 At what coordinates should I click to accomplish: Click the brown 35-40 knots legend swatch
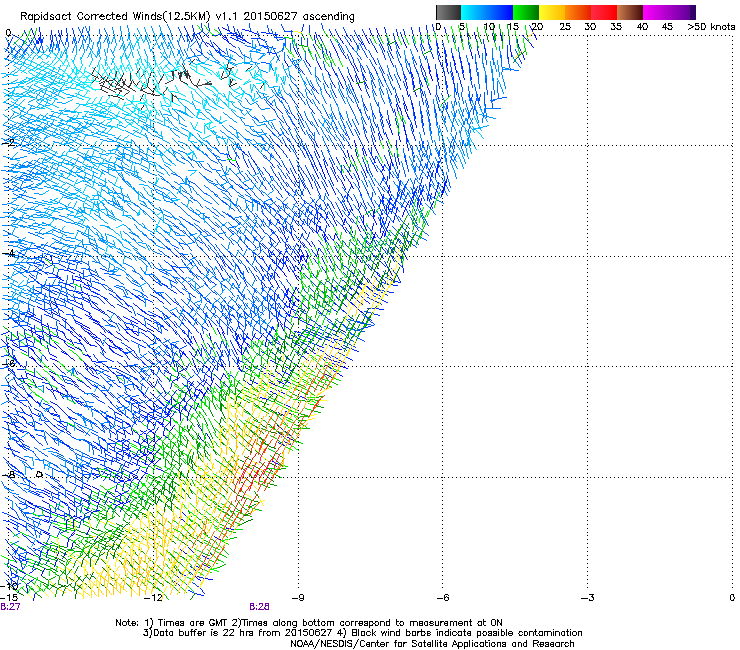[630, 12]
